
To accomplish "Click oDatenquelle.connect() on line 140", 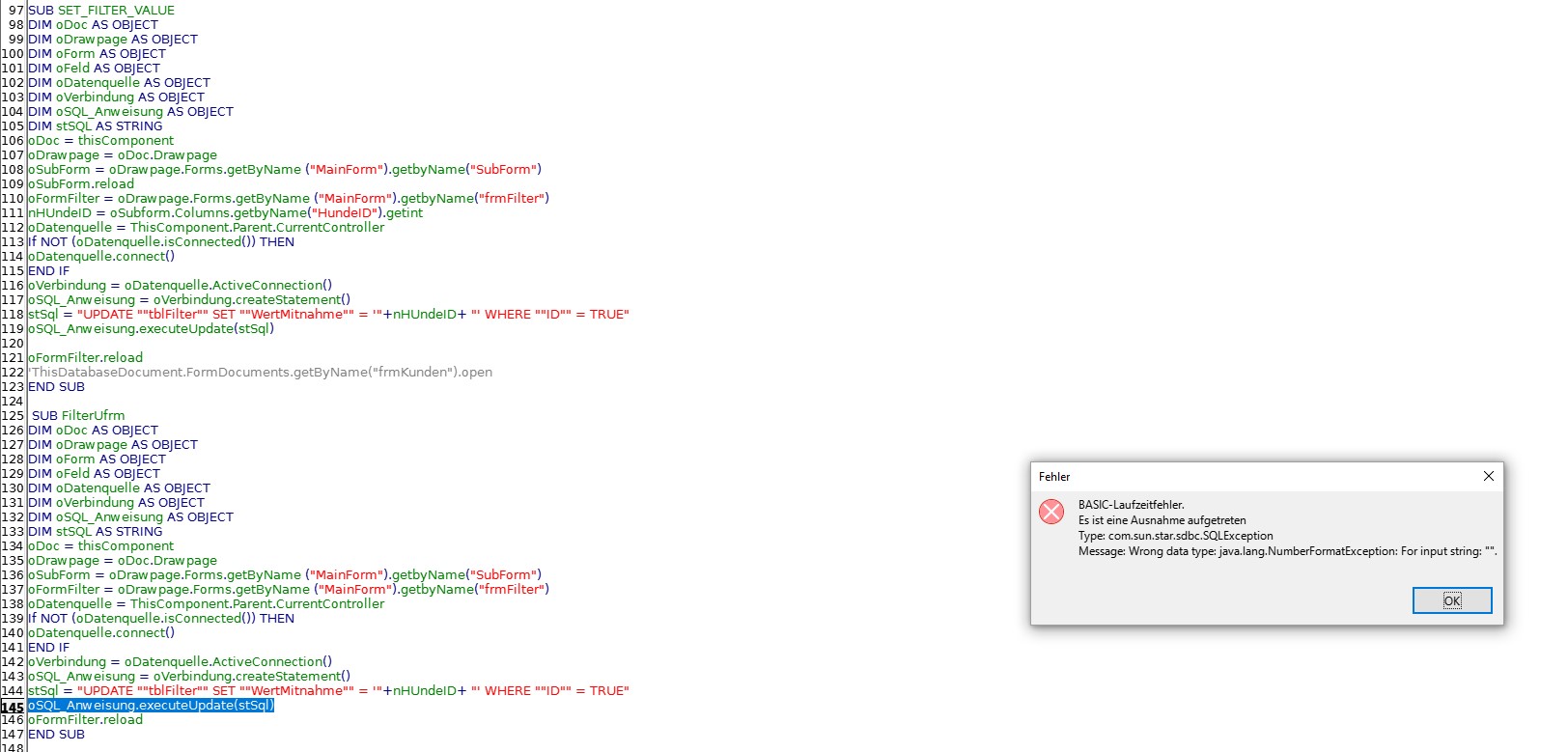I will coord(101,633).
